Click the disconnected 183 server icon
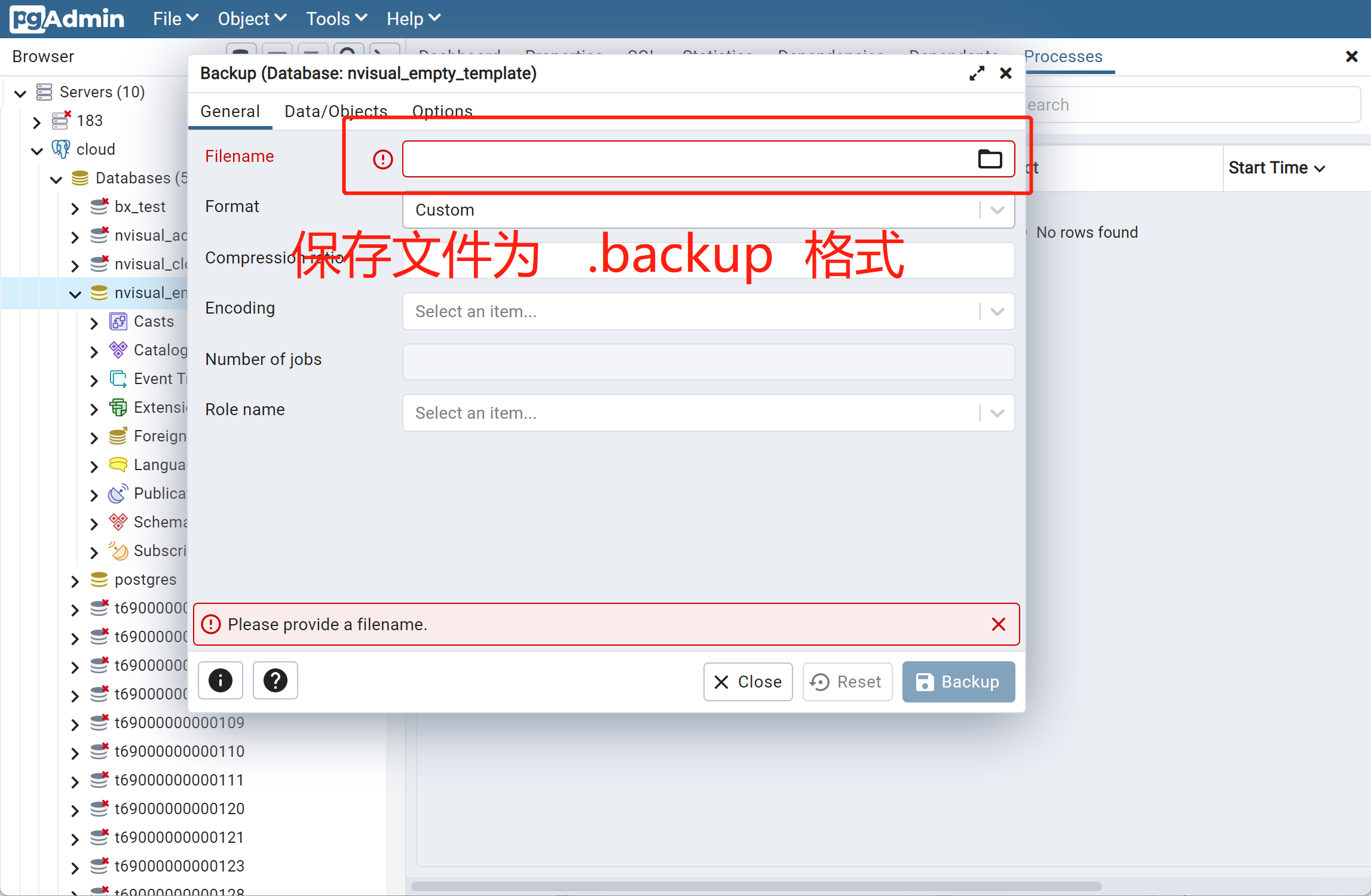 coord(61,120)
